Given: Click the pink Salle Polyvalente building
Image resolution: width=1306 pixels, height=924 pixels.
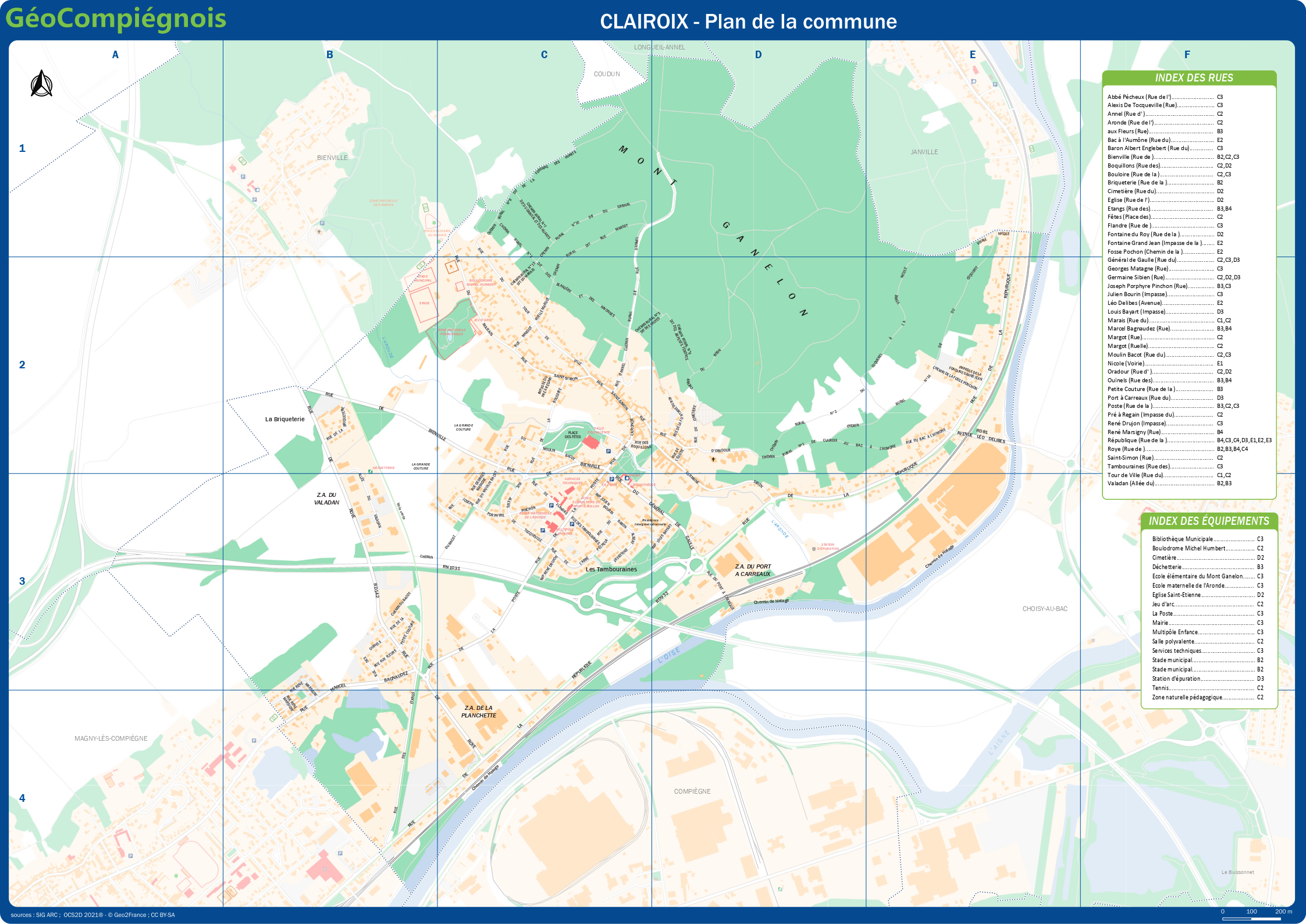Looking at the screenshot, I should point(591,442).
